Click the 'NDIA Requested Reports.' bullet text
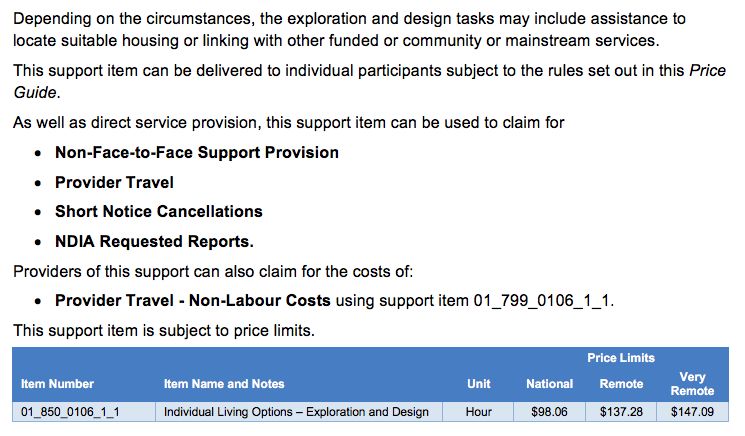The width and height of the screenshot is (745, 436). click(154, 241)
